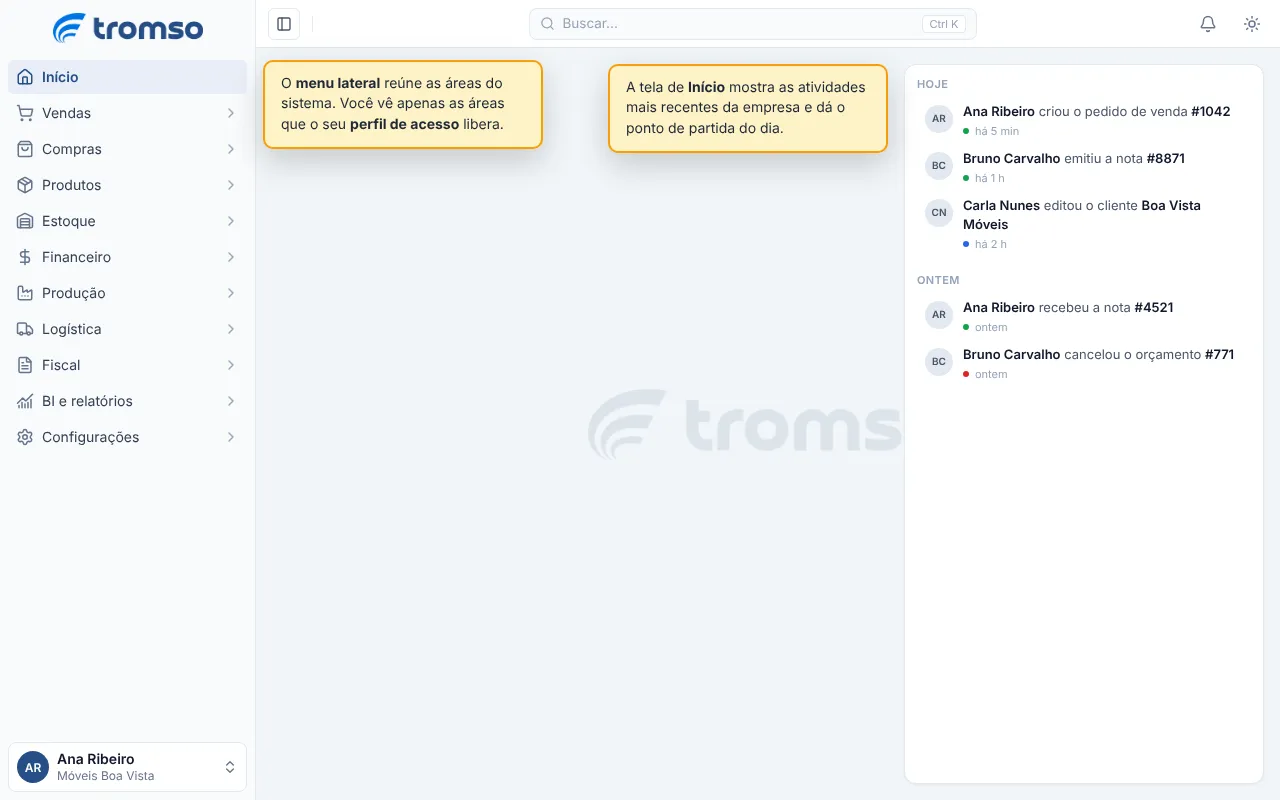Click the Estoque warehouse icon
1280x800 pixels.
pos(25,221)
